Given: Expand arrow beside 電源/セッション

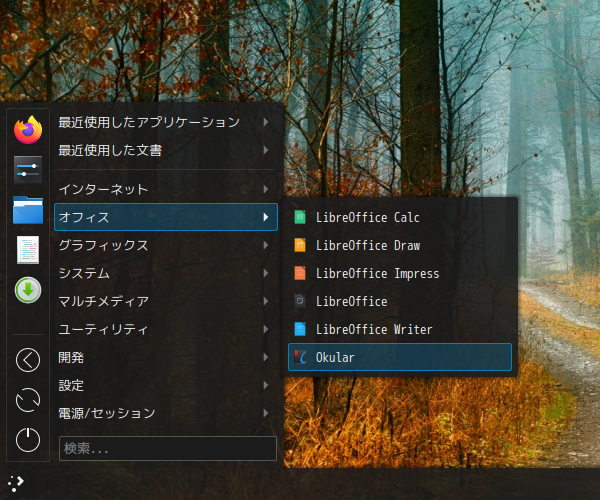Looking at the screenshot, I should click(266, 413).
